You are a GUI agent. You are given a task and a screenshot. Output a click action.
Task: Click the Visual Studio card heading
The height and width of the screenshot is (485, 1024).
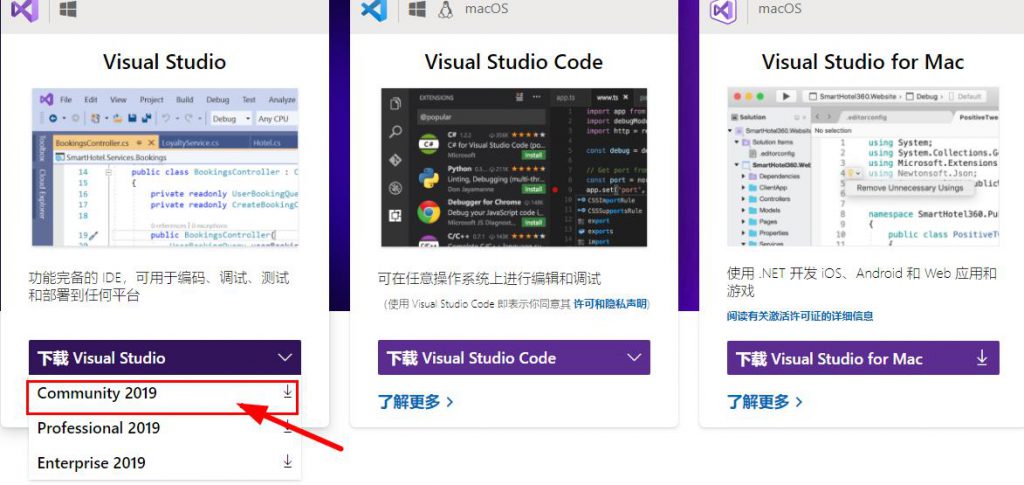pyautogui.click(x=165, y=62)
